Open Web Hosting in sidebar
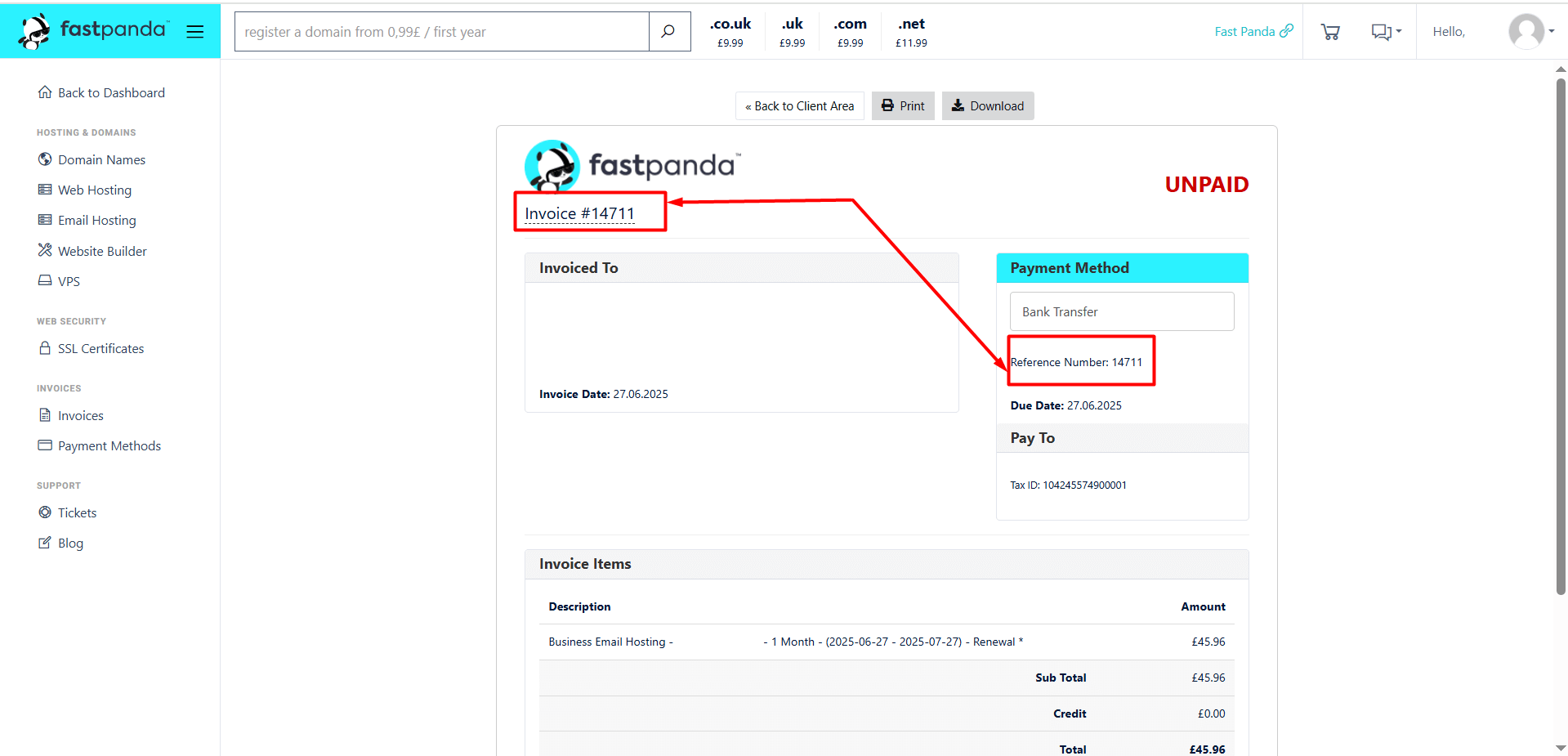Viewport: 1568px width, 756px height. [95, 190]
